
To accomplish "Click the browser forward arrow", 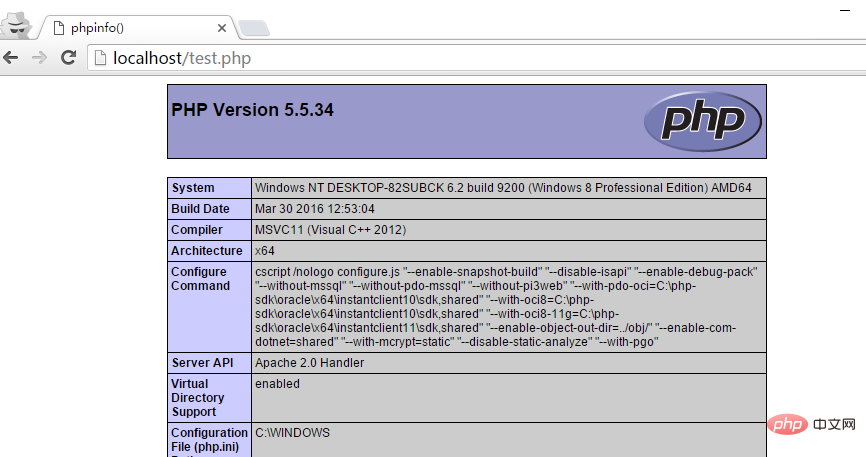I will coord(39,57).
